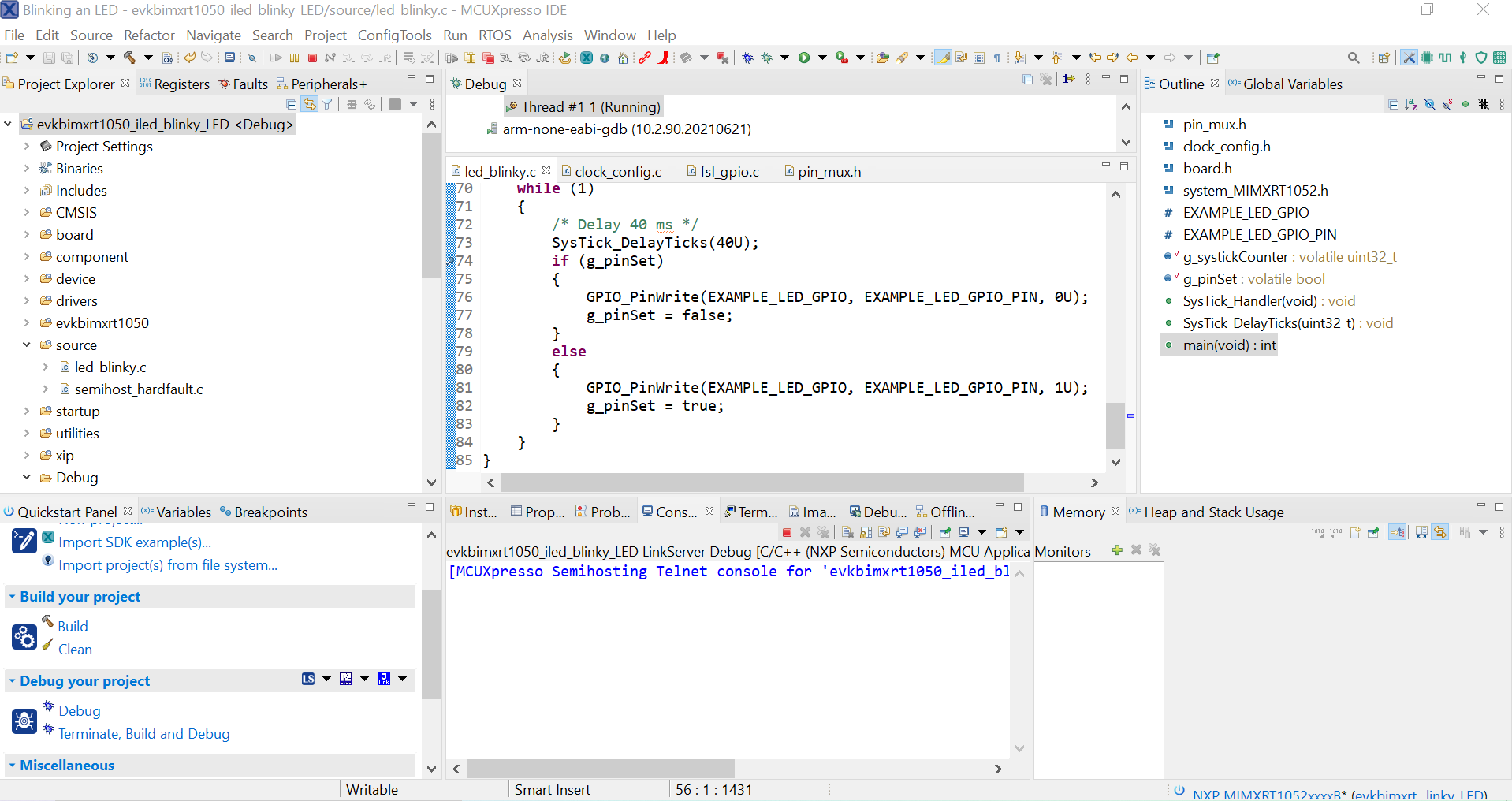Image resolution: width=1512 pixels, height=801 pixels.
Task: Suspend the running thread with pause icon
Action: click(x=294, y=58)
